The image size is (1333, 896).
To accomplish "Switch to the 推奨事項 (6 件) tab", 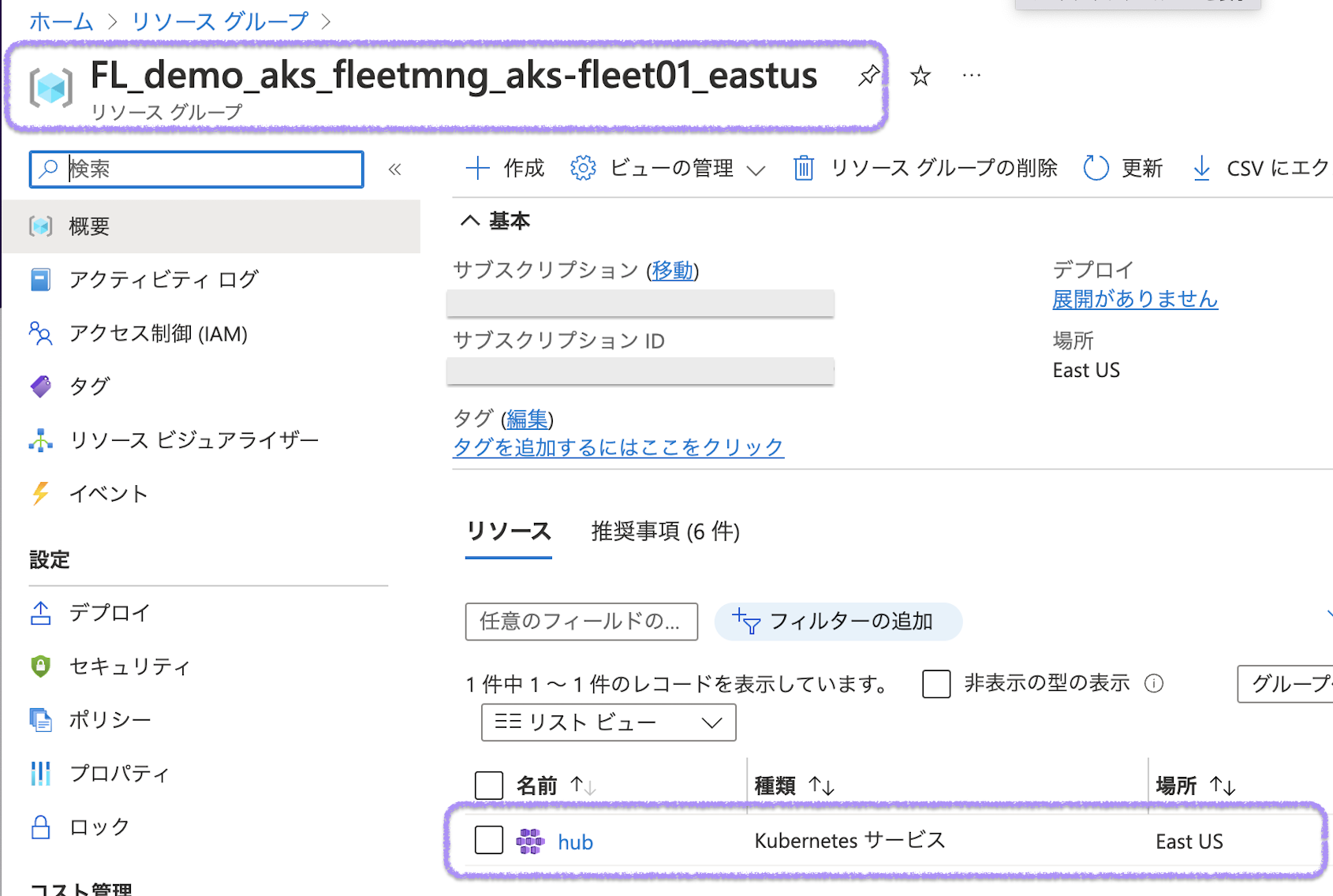I will (665, 532).
